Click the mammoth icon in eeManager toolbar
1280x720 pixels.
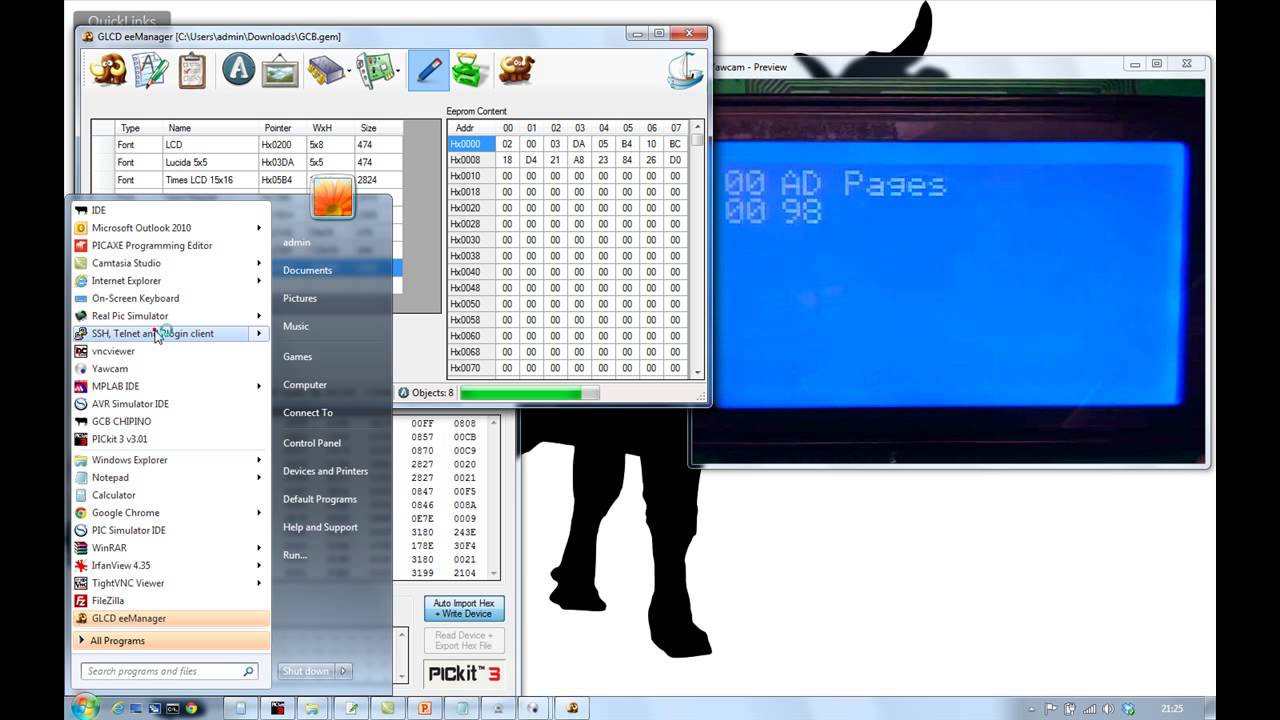point(107,70)
